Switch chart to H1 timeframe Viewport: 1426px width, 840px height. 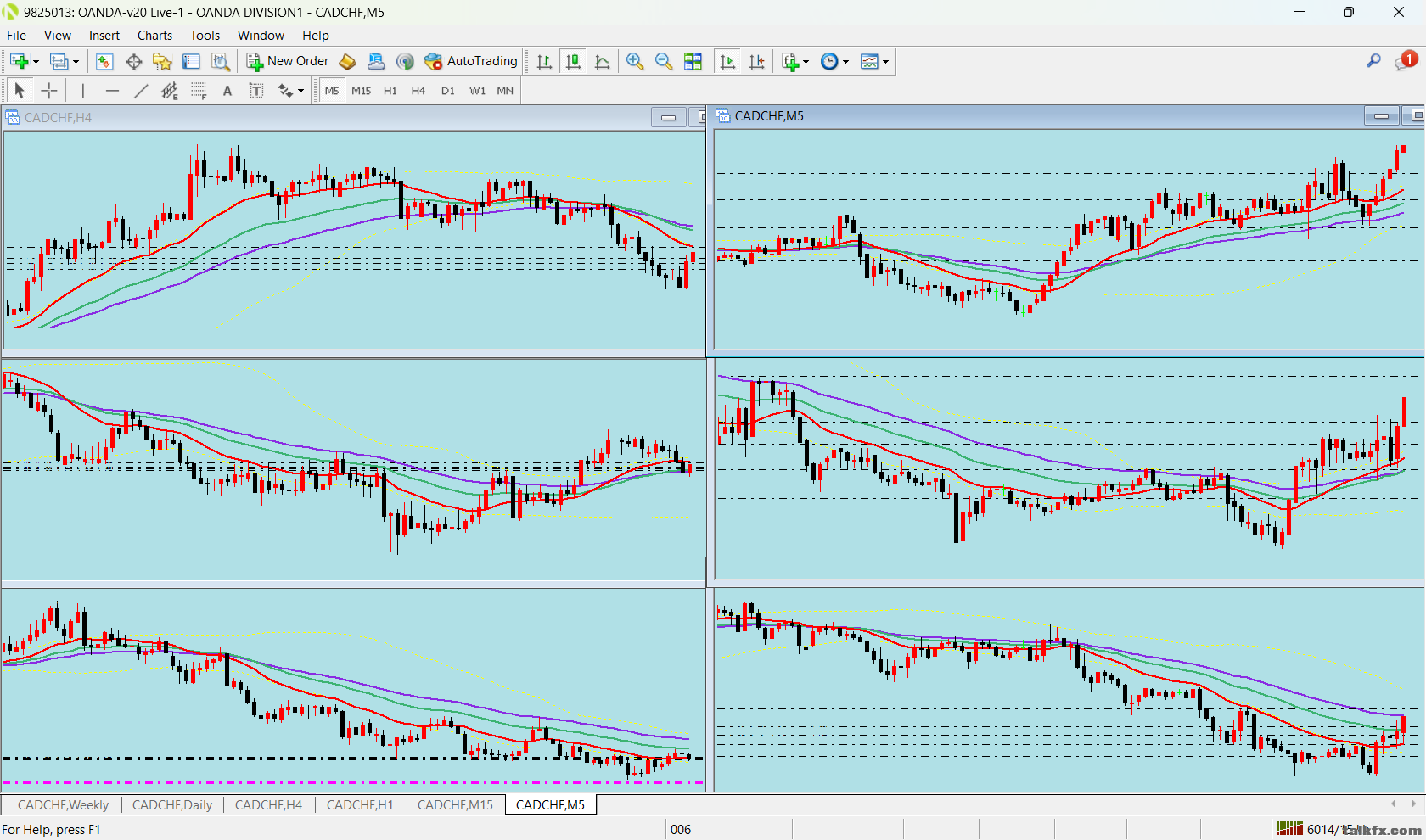[390, 91]
